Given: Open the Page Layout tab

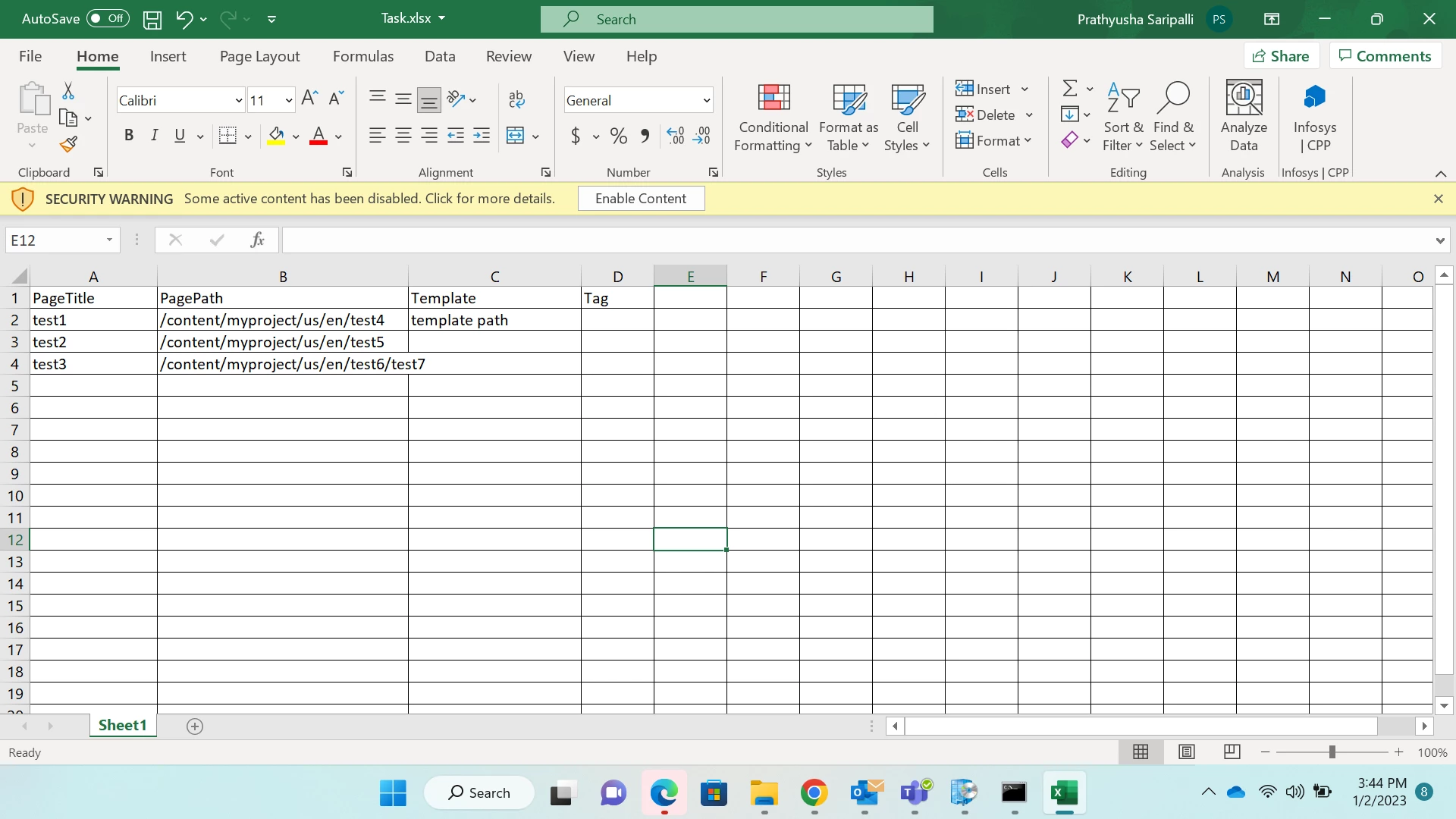Looking at the screenshot, I should 259,56.
